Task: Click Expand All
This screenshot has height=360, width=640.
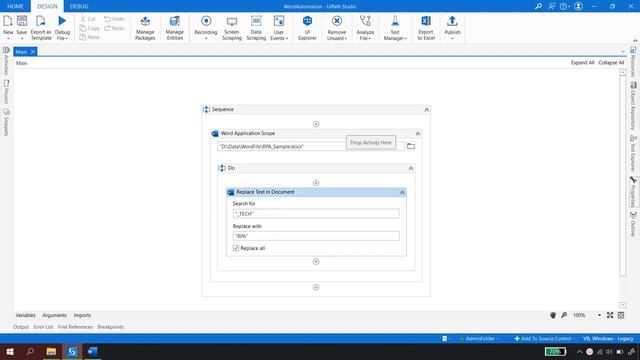Action: 582,62
